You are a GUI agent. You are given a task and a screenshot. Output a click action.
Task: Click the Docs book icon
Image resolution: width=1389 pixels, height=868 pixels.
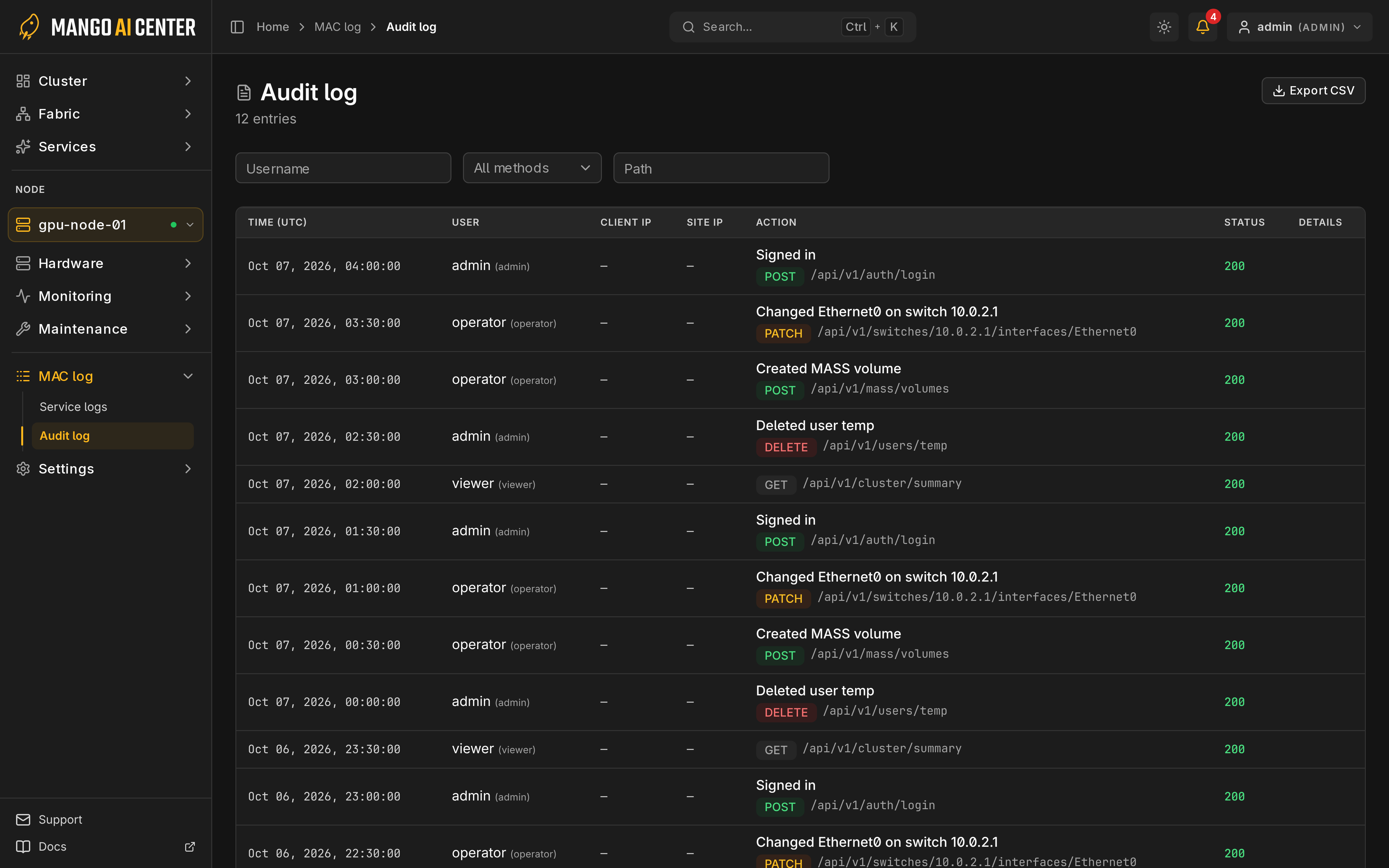point(23,847)
